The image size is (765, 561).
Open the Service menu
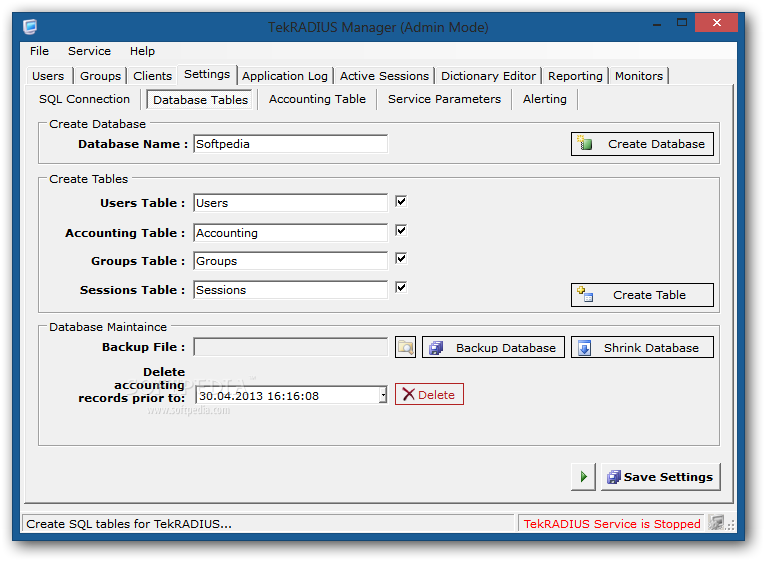point(89,51)
